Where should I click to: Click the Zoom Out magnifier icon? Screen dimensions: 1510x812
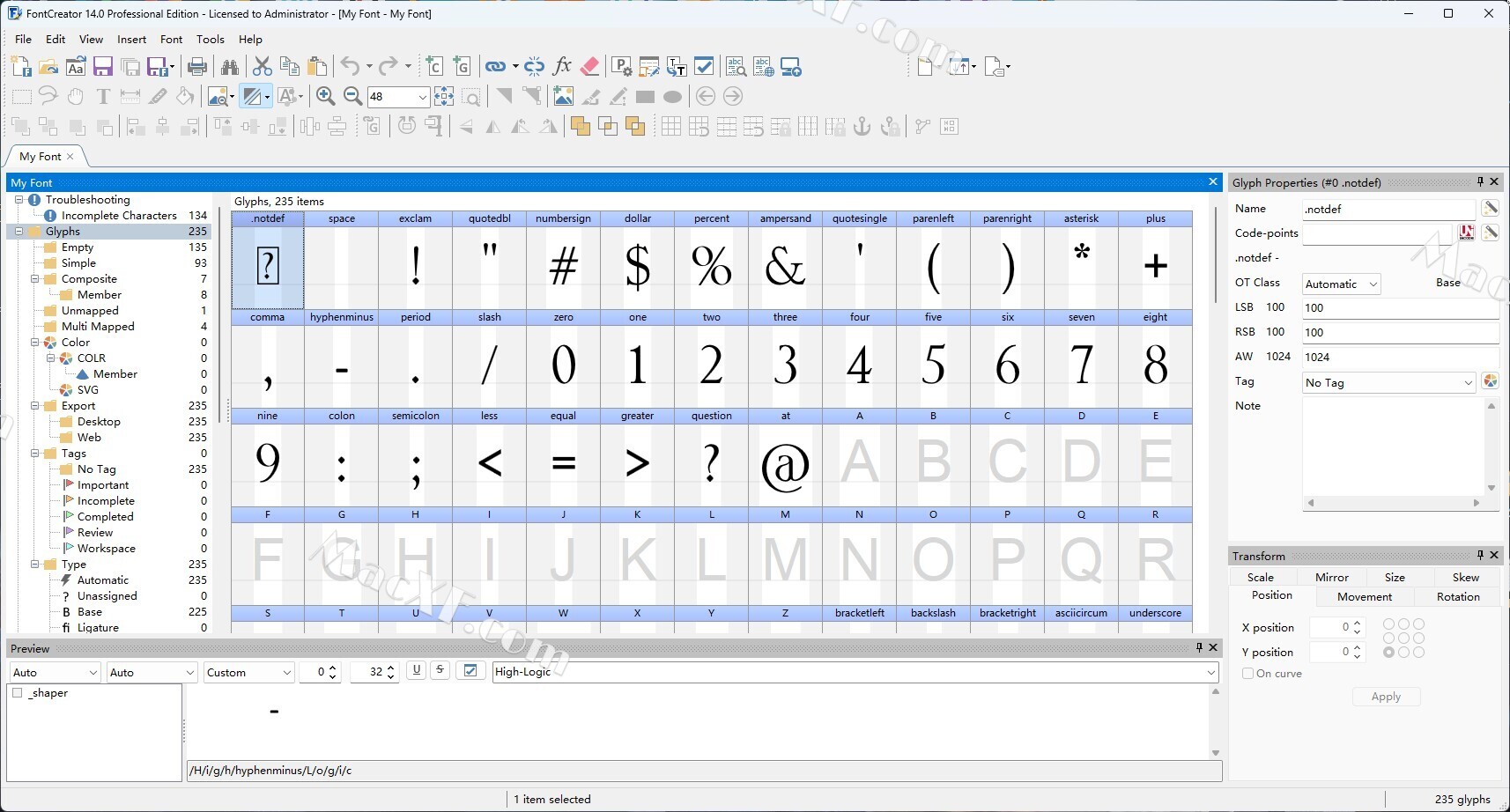pos(352,97)
